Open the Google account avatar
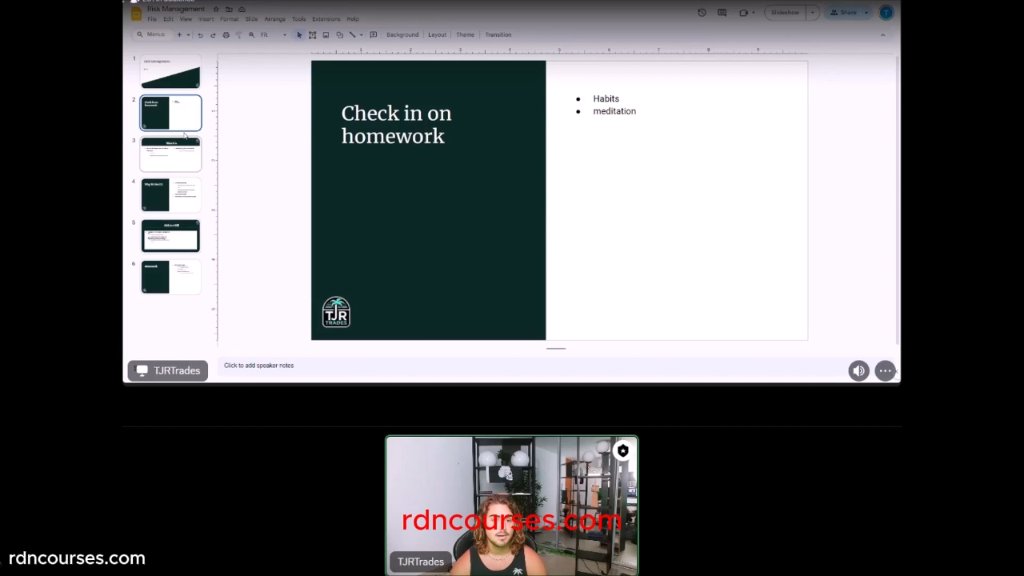 point(886,12)
